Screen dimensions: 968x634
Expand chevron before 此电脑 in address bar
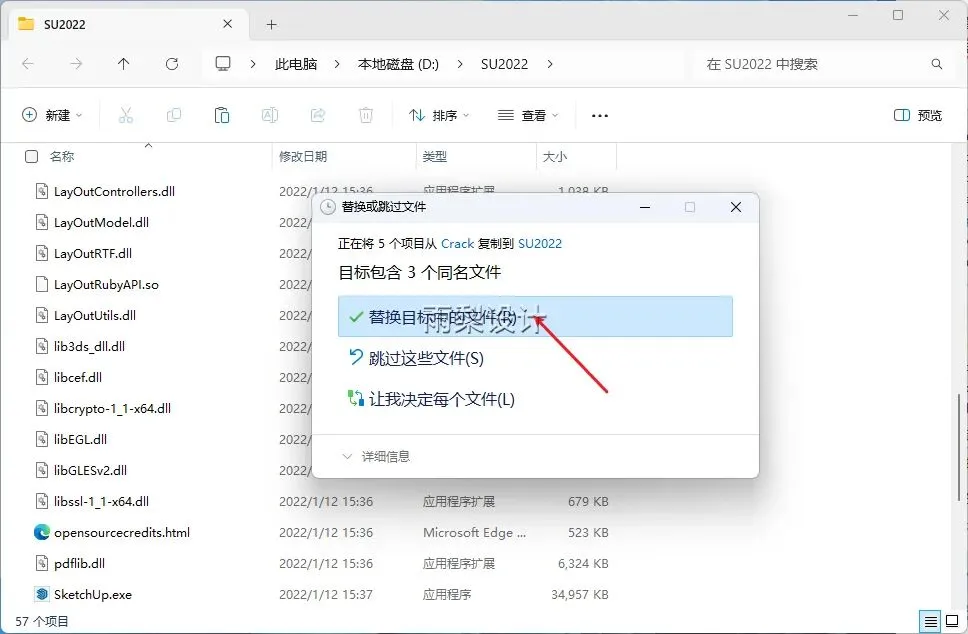click(253, 64)
